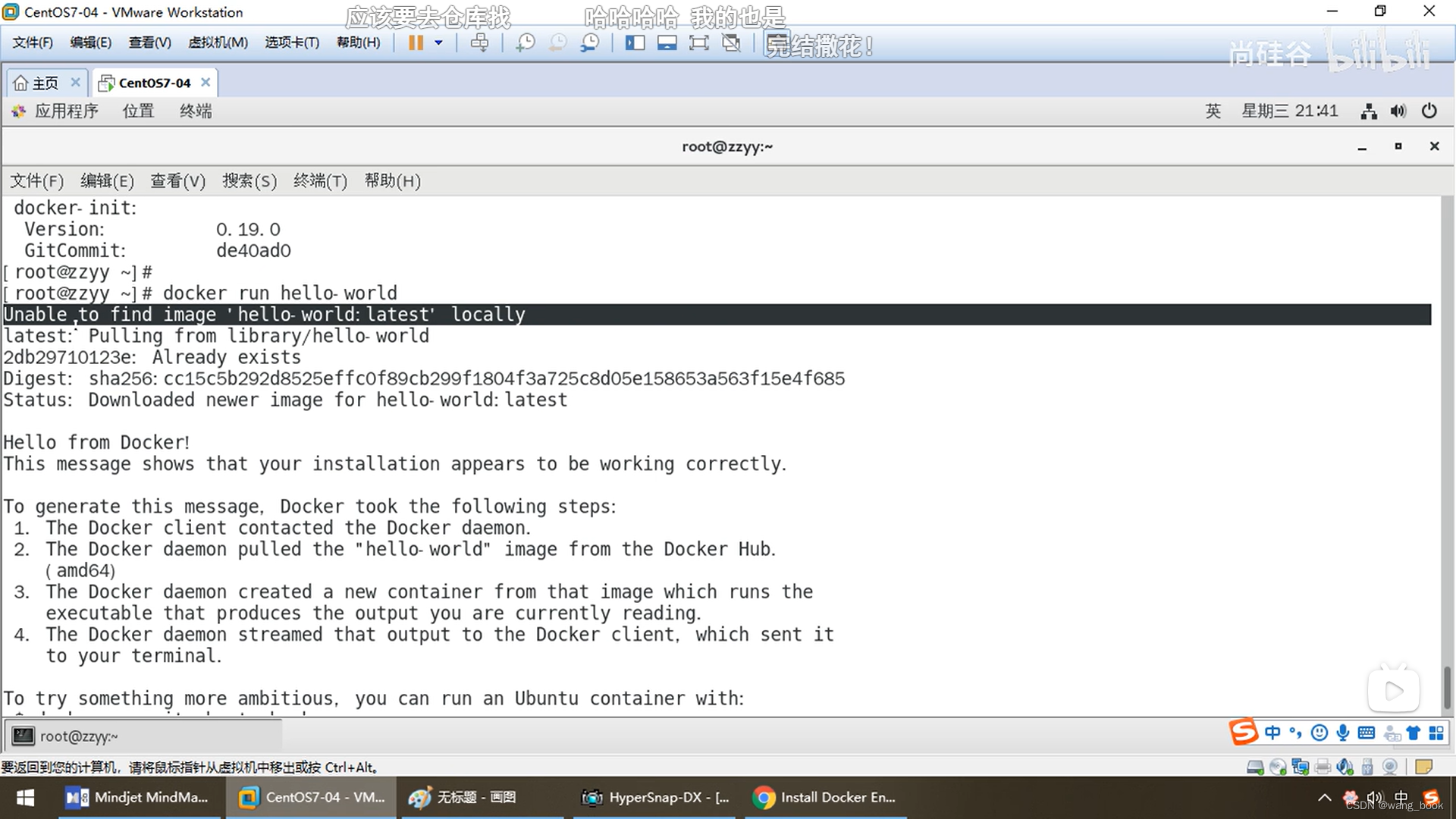Image resolution: width=1456 pixels, height=819 pixels.
Task: Click the VMware pause virtual machine button
Action: (x=416, y=43)
